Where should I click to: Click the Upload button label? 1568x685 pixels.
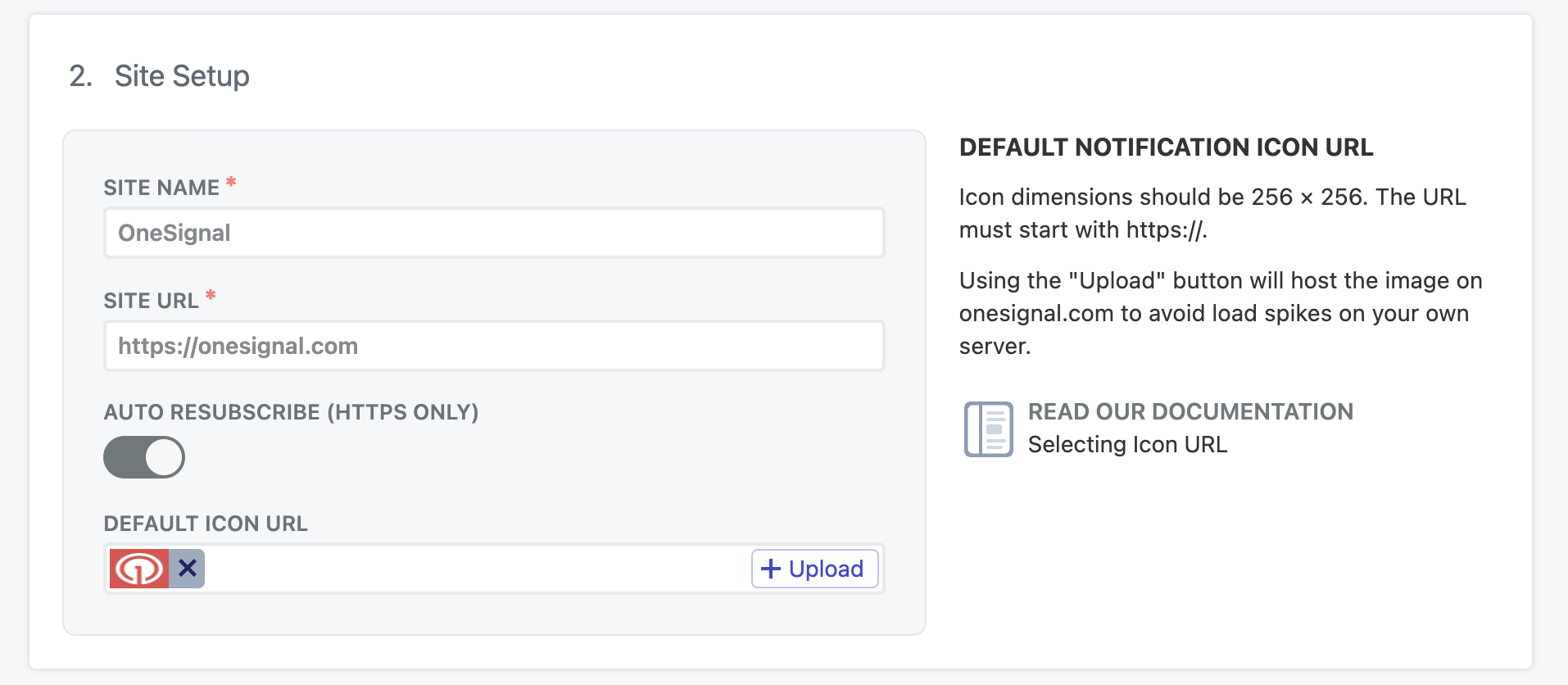tap(826, 569)
